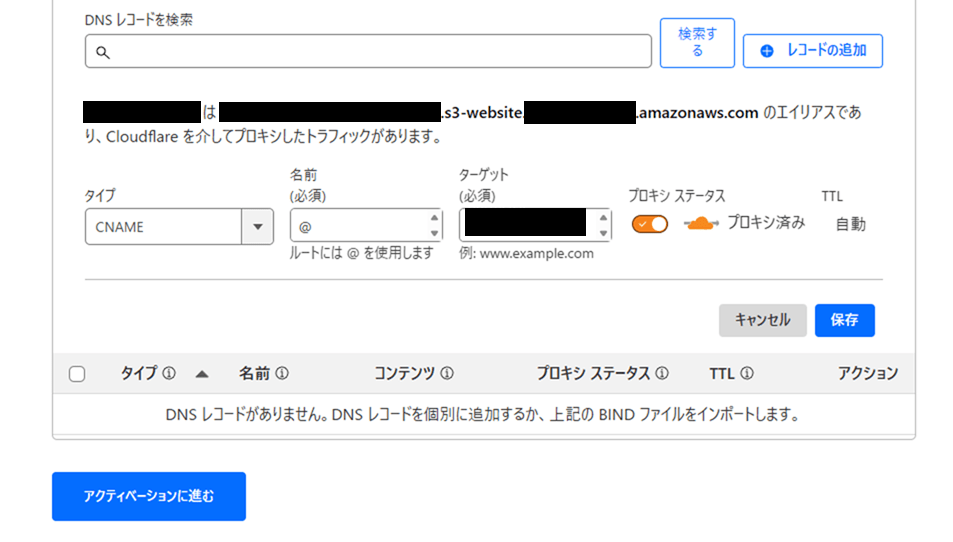
Task: Click the コンテンツ column header text
Action: pyautogui.click(x=404, y=373)
